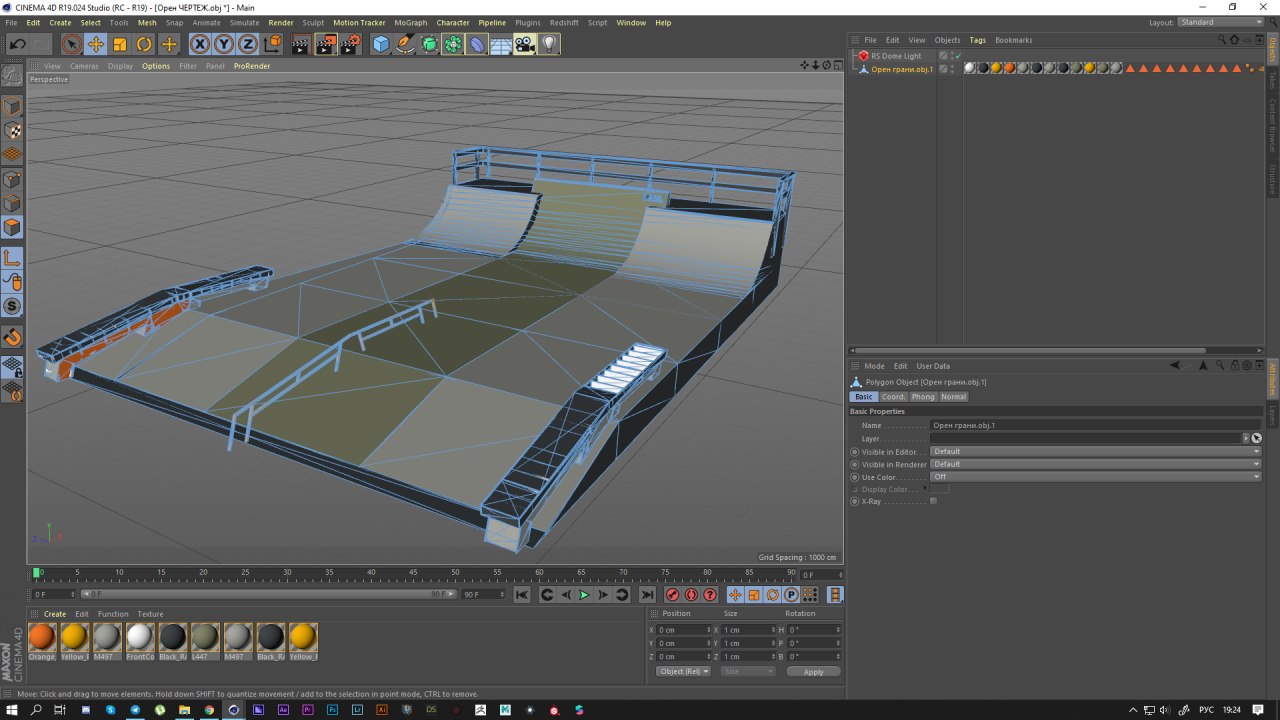1280x720 pixels.
Task: Open the MoGraph menu
Action: coord(410,22)
